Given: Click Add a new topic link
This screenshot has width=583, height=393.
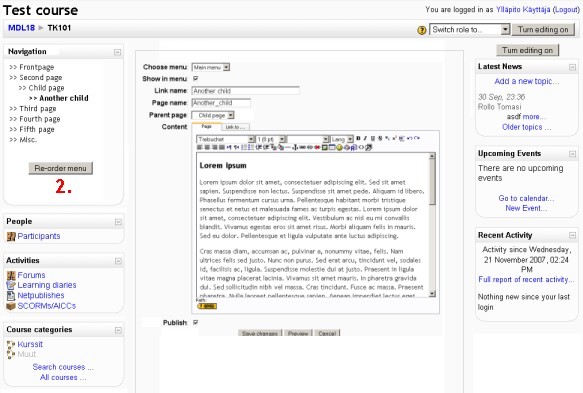Looking at the screenshot, I should tap(526, 81).
